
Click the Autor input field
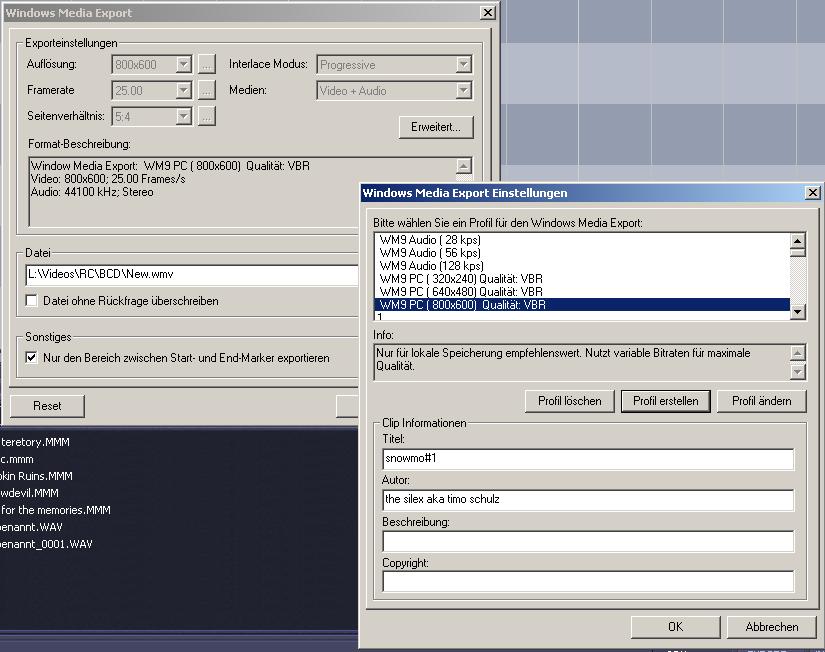click(588, 499)
